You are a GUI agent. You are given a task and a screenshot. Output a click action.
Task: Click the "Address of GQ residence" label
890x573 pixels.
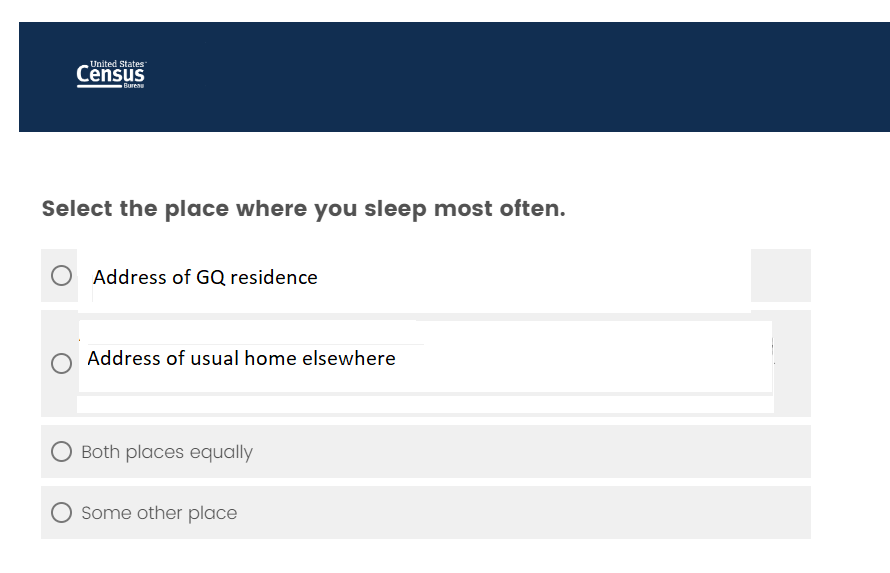205,278
